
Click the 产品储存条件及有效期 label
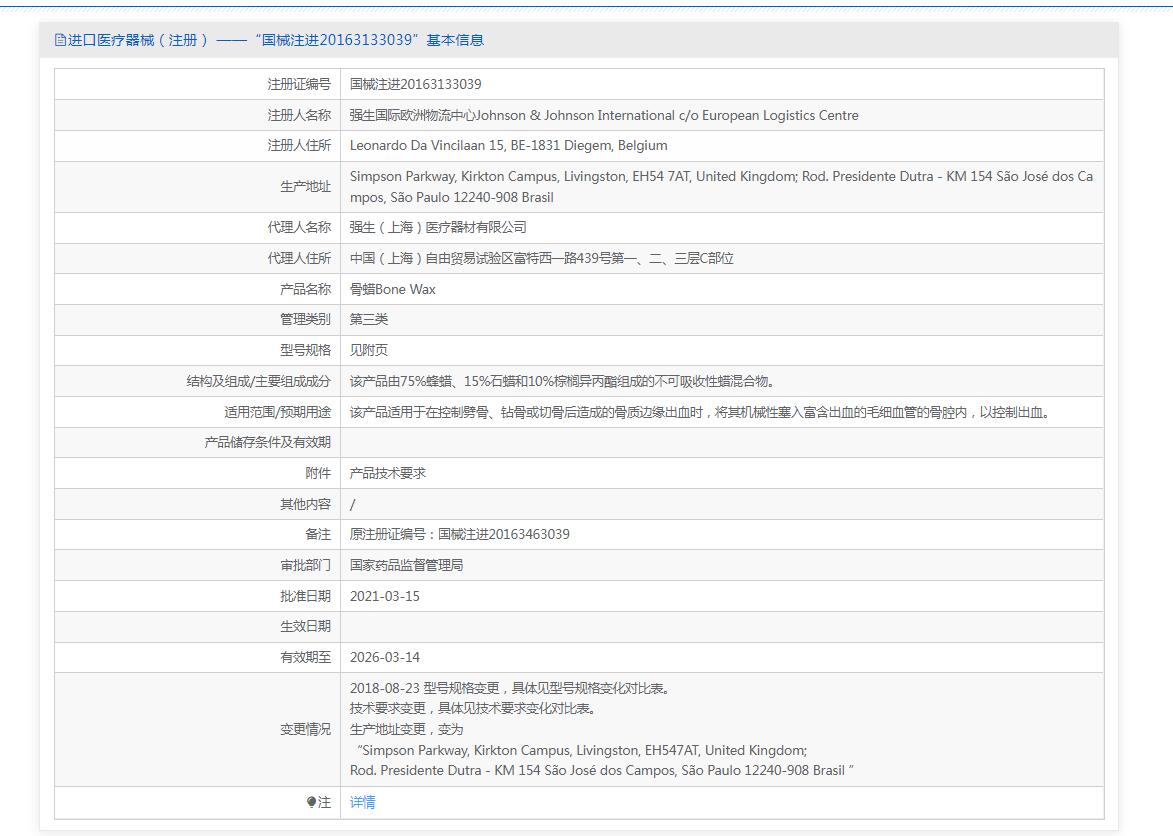[x=268, y=443]
